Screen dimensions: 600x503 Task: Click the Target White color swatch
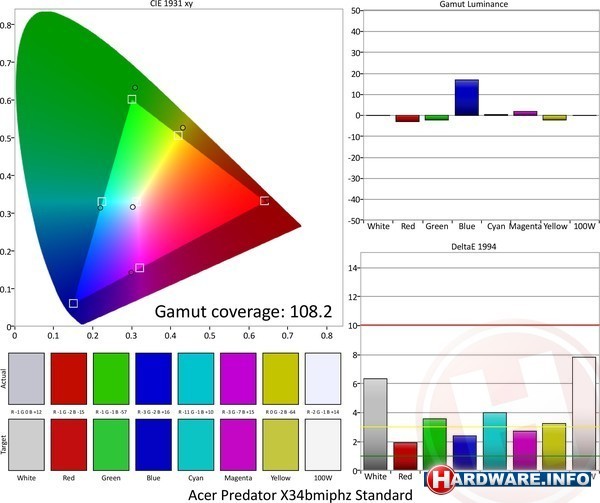pos(26,445)
